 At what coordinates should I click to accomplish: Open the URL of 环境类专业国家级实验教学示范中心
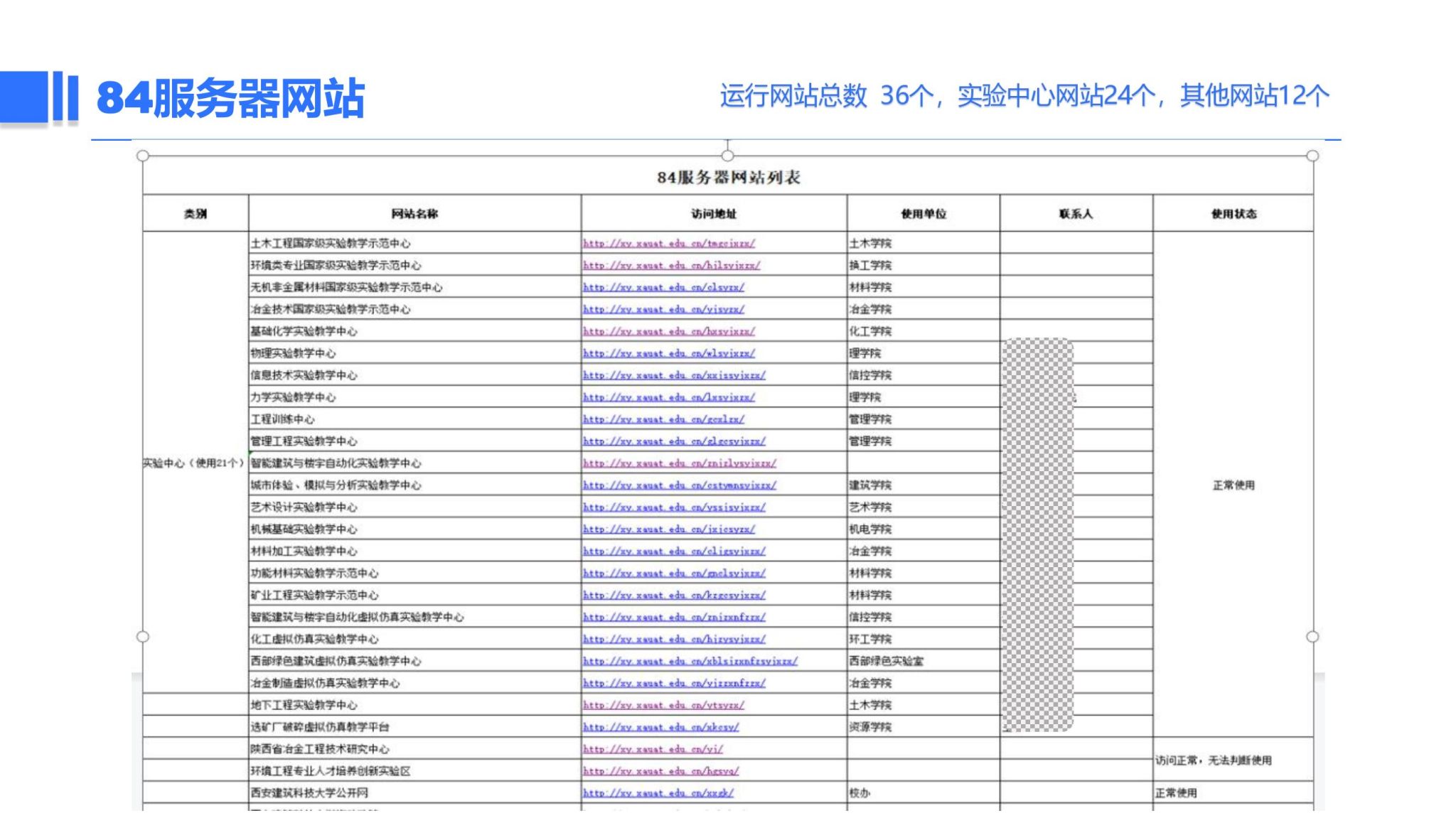coord(671,265)
